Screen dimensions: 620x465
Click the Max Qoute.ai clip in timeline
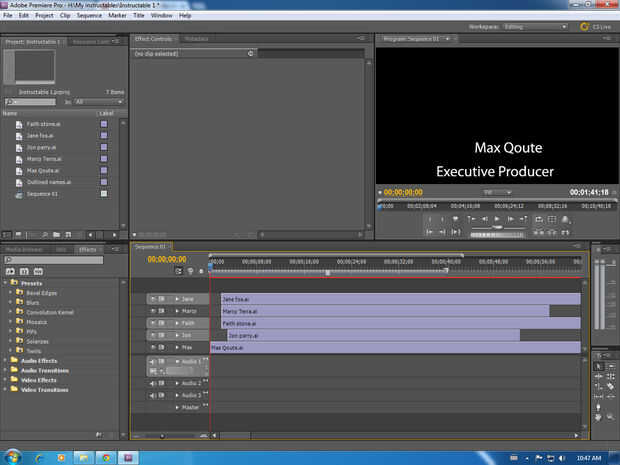[395, 348]
